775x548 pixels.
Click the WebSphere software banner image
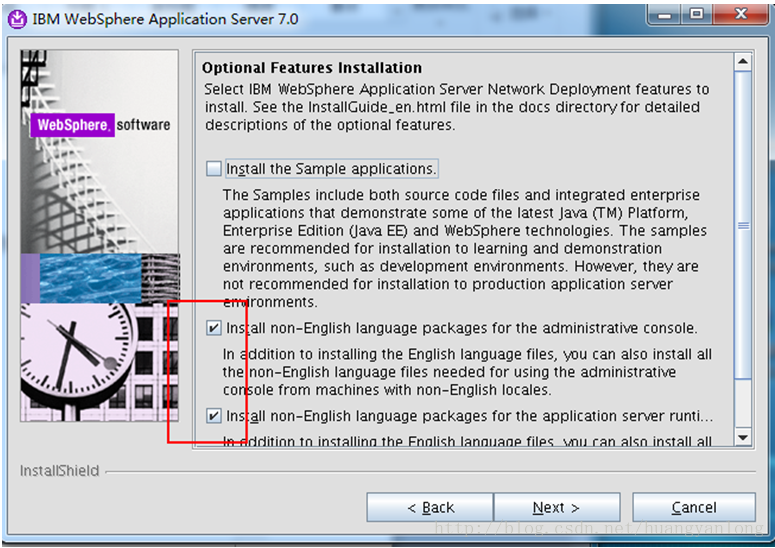pyautogui.click(x=100, y=236)
